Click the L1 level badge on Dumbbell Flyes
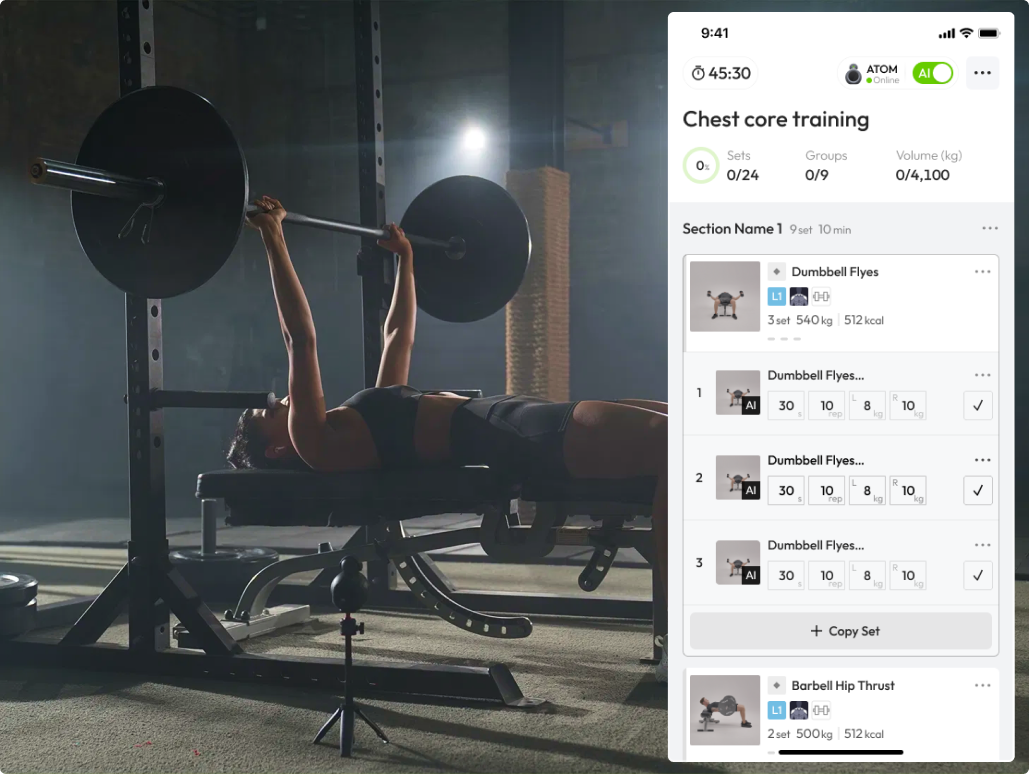The image size is (1029, 774). click(776, 297)
